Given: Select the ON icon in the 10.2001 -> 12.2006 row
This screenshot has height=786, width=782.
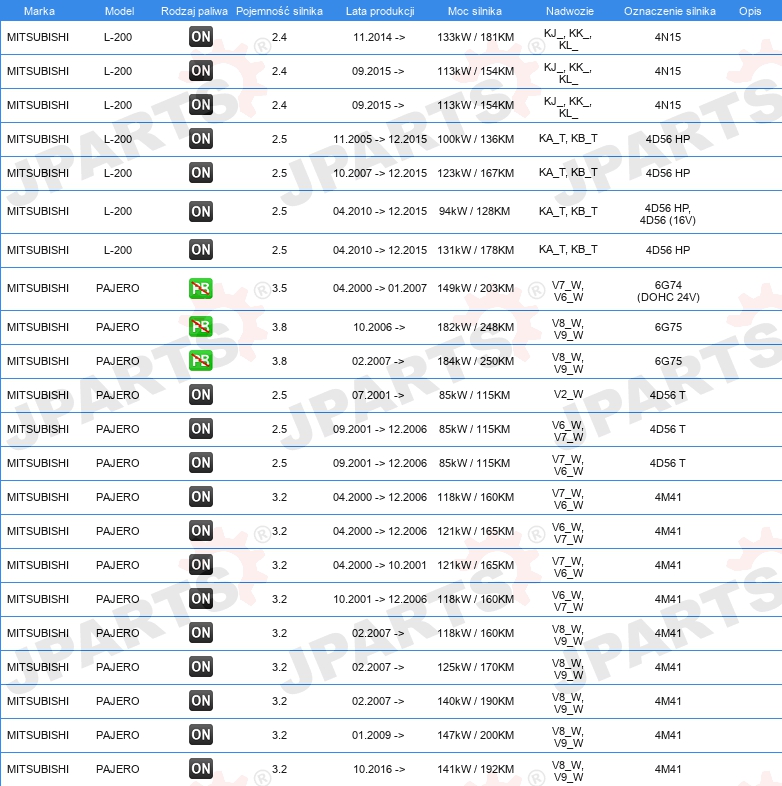Looking at the screenshot, I should 201,599.
